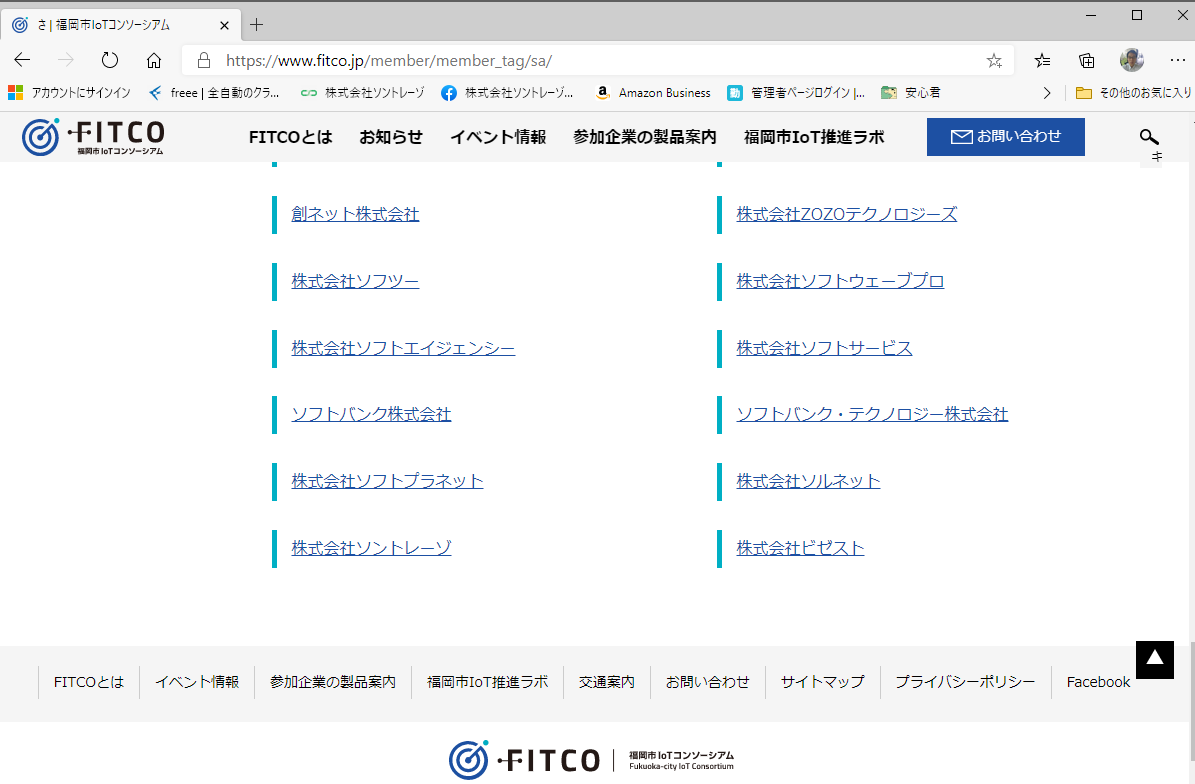Open お知らせ menu item

(x=391, y=137)
